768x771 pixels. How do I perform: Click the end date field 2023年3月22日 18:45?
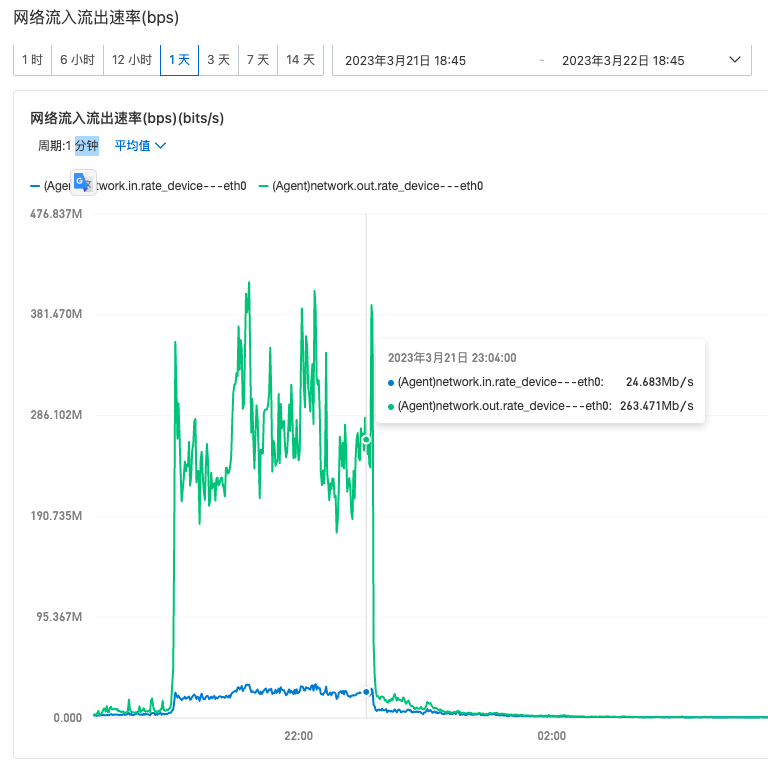coord(623,61)
